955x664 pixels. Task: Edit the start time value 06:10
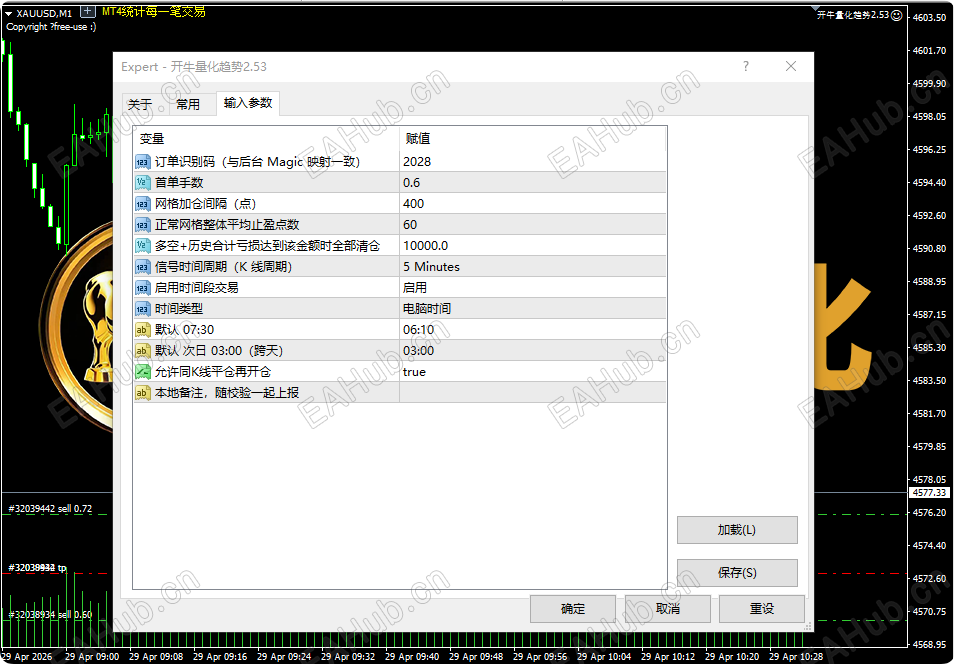(x=532, y=330)
